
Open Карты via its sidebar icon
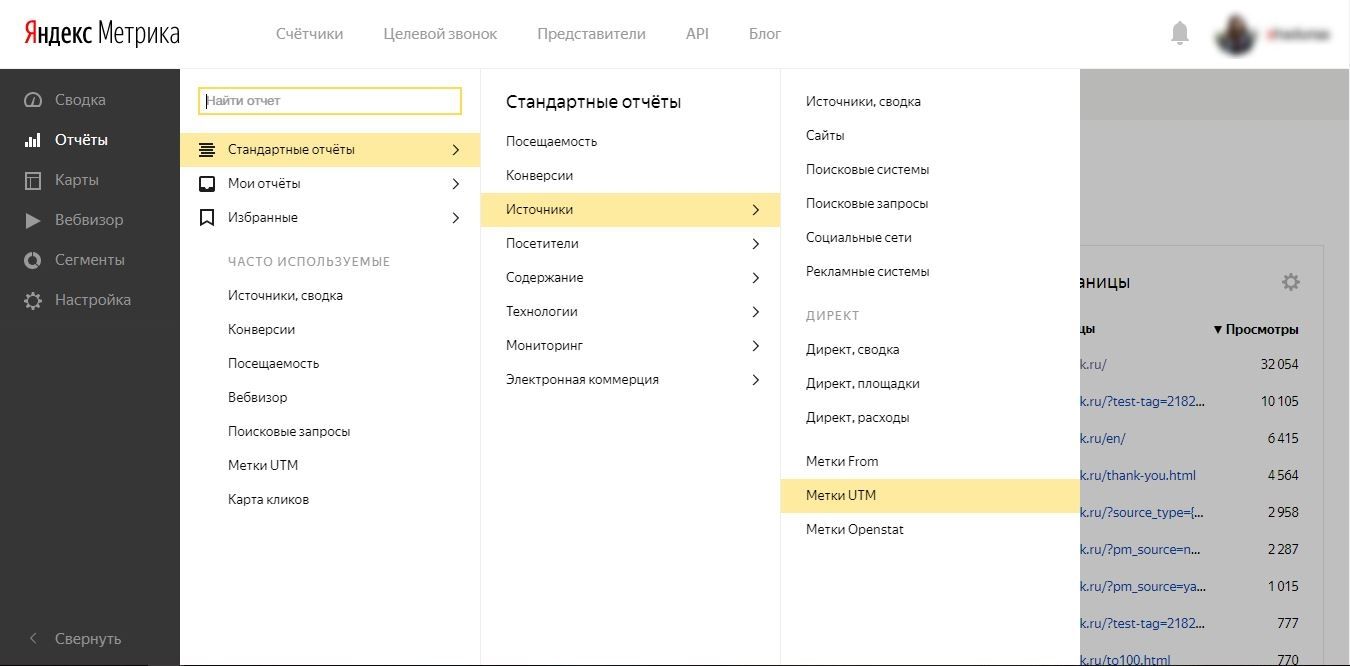pyautogui.click(x=33, y=180)
